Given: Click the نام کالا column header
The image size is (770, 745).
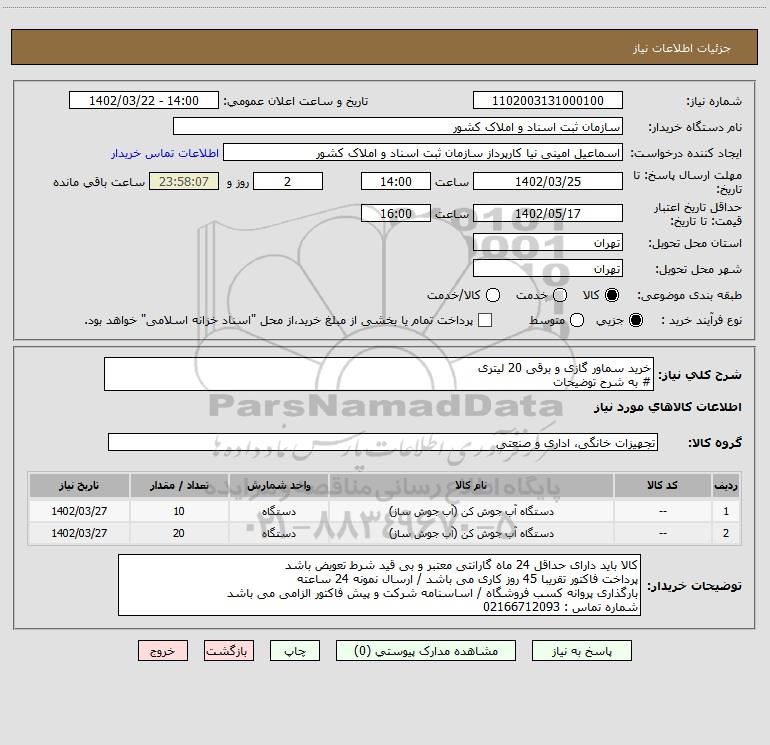Looking at the screenshot, I should [x=471, y=485].
